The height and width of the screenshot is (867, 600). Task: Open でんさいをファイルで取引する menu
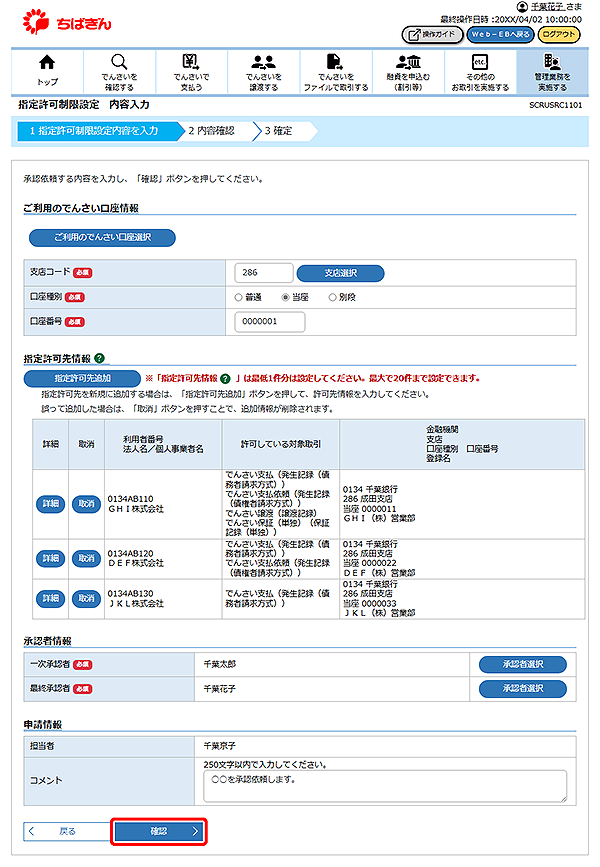(x=336, y=72)
